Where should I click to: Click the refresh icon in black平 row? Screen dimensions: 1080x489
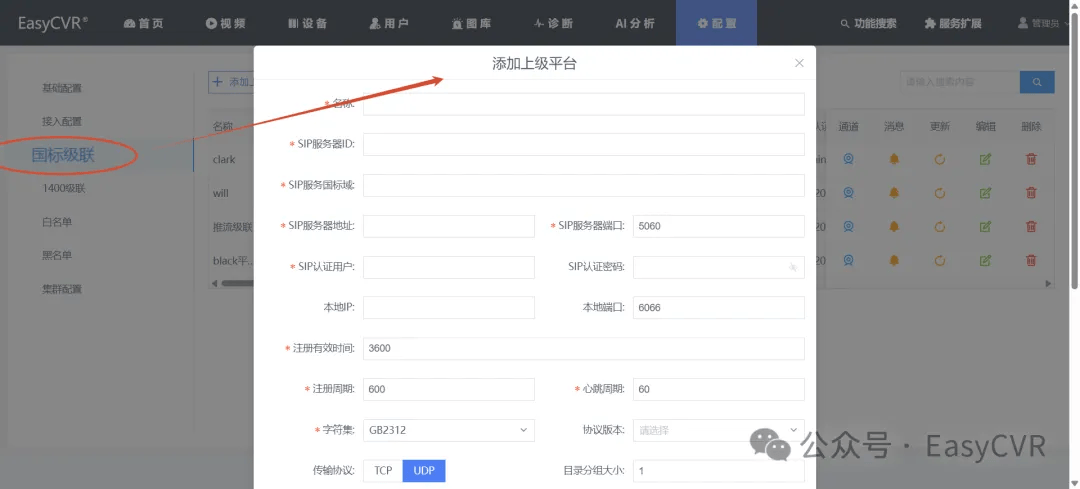click(939, 260)
